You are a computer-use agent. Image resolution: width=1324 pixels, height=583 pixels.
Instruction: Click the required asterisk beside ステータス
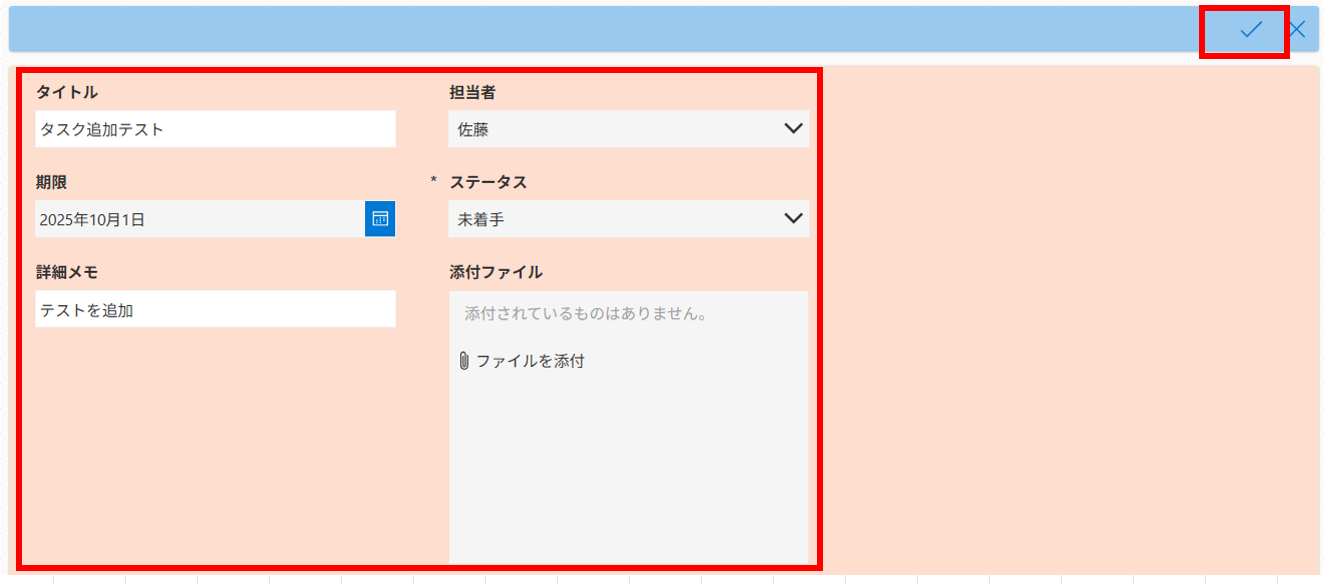[434, 181]
